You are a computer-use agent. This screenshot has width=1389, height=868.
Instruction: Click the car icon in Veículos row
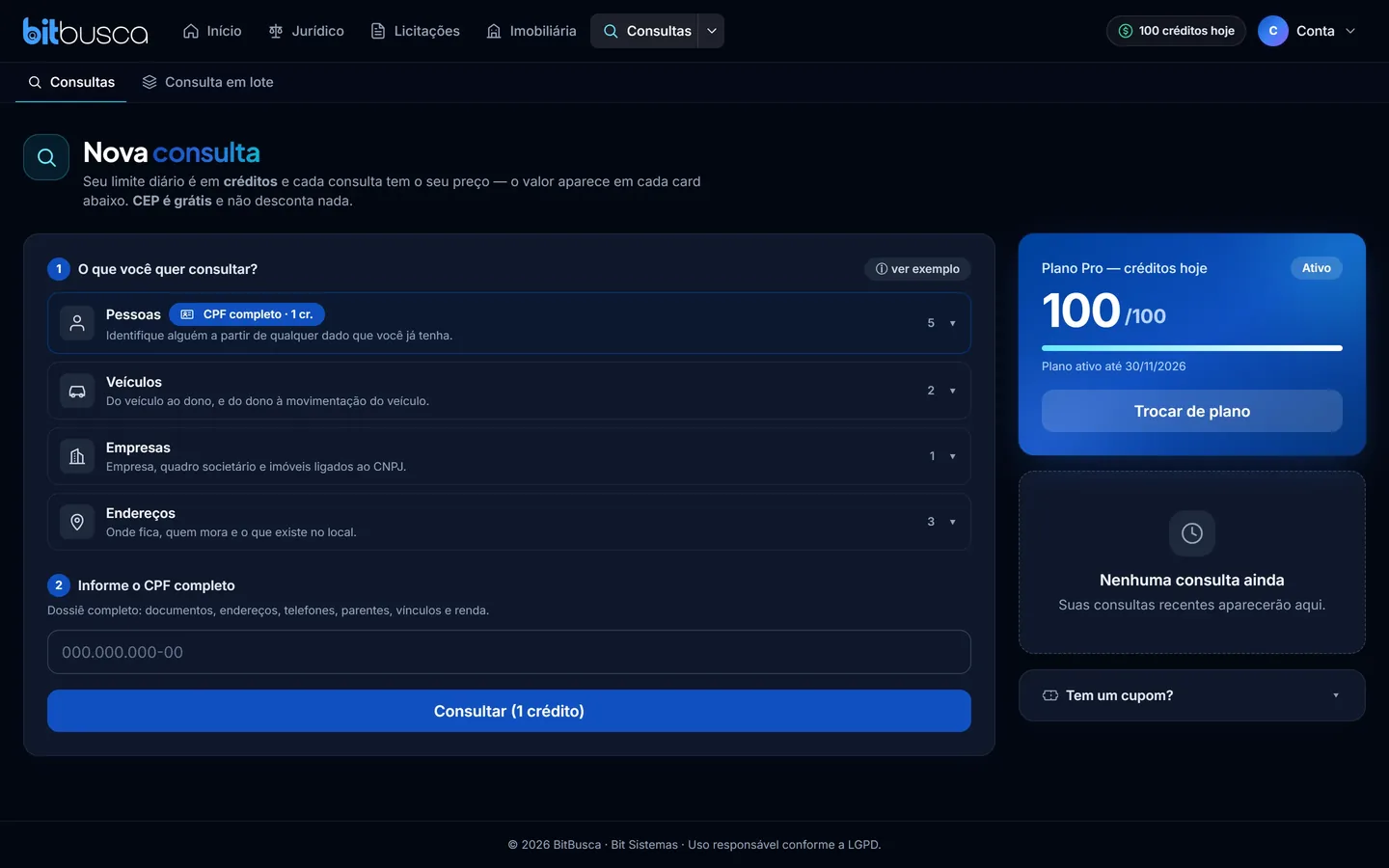click(x=77, y=391)
